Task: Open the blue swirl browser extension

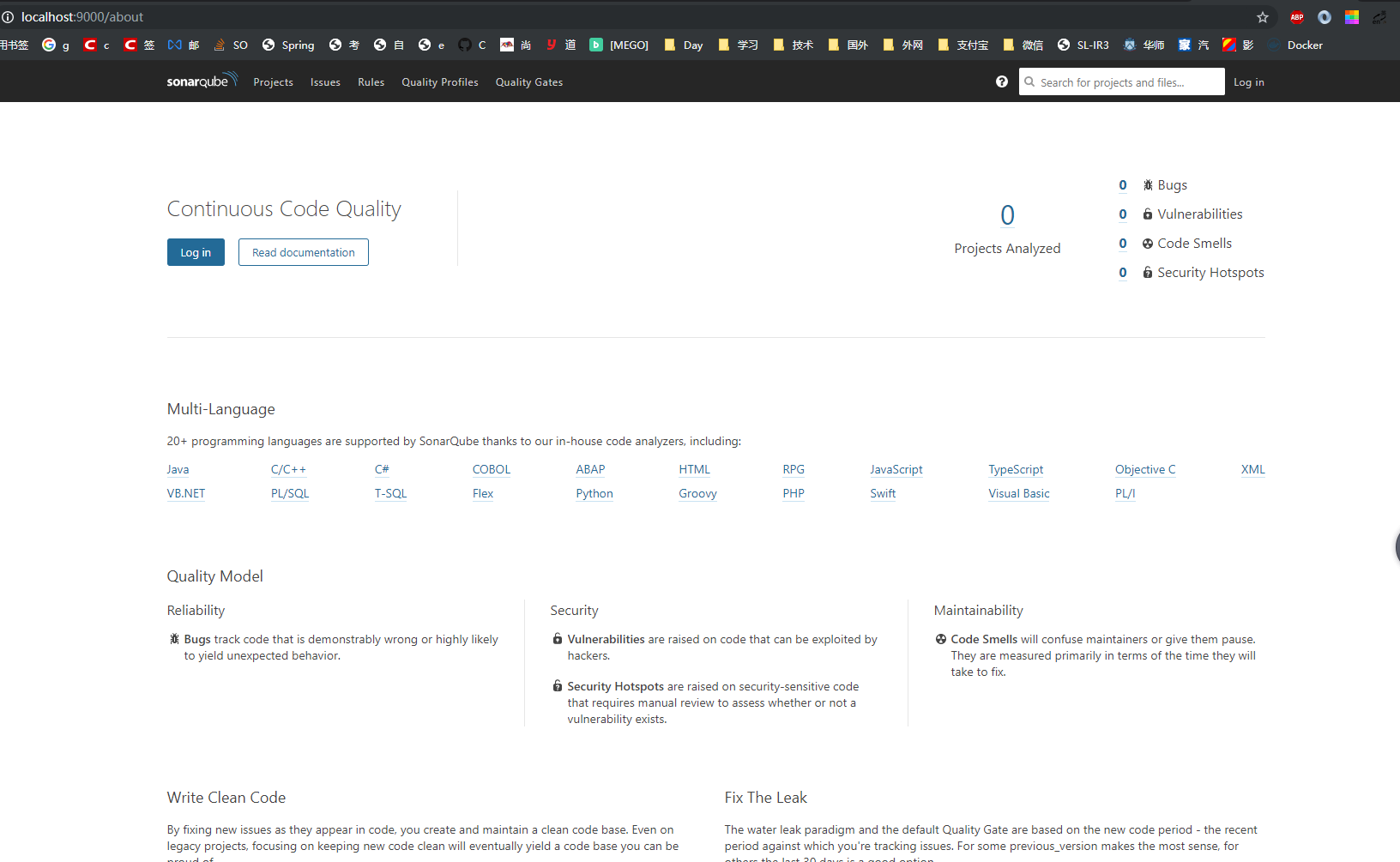Action: pos(1325,17)
